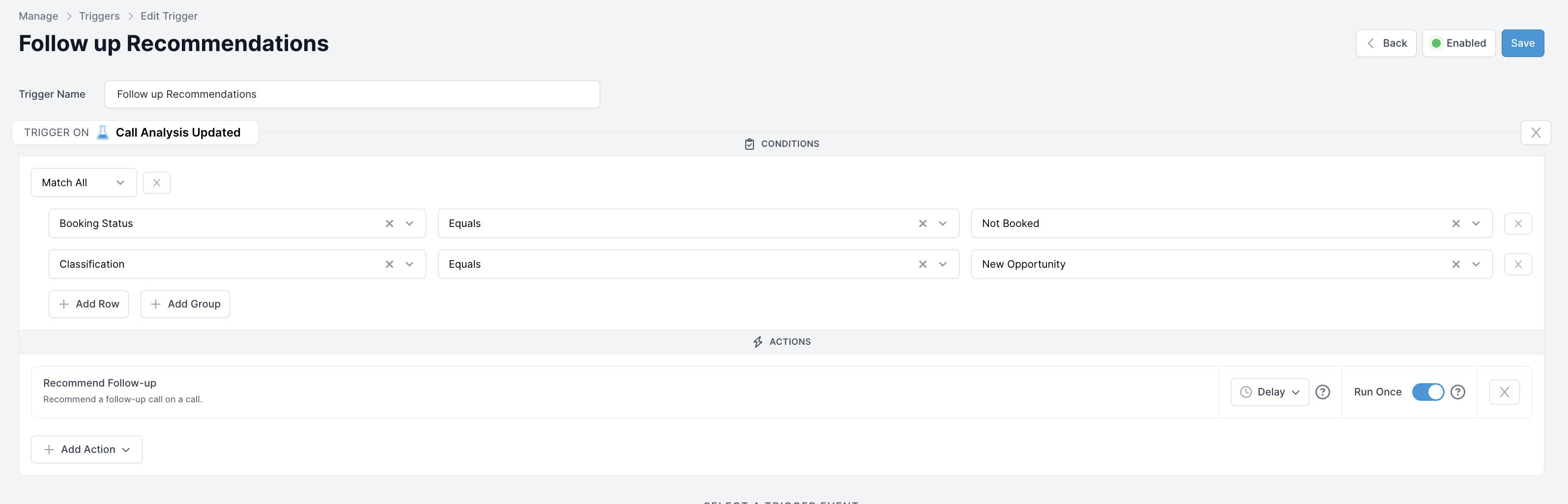The image size is (1568, 504).
Task: Edit the Trigger Name input field
Action: pos(352,94)
